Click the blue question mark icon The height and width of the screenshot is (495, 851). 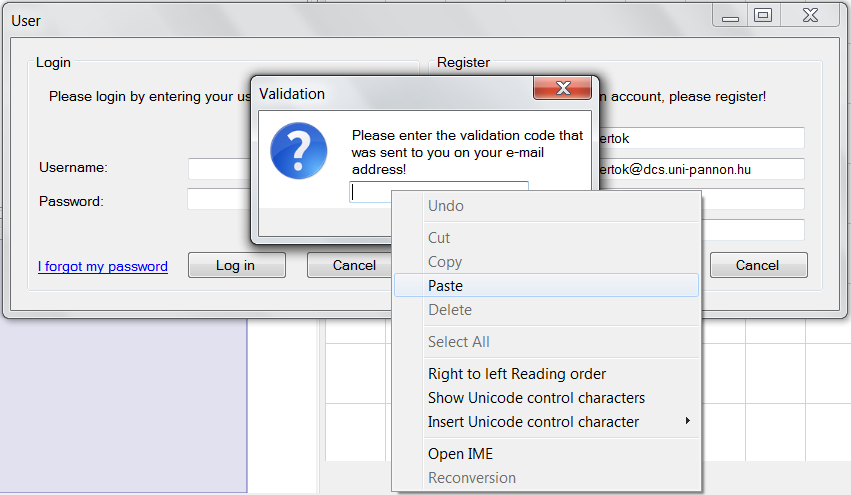click(298, 151)
